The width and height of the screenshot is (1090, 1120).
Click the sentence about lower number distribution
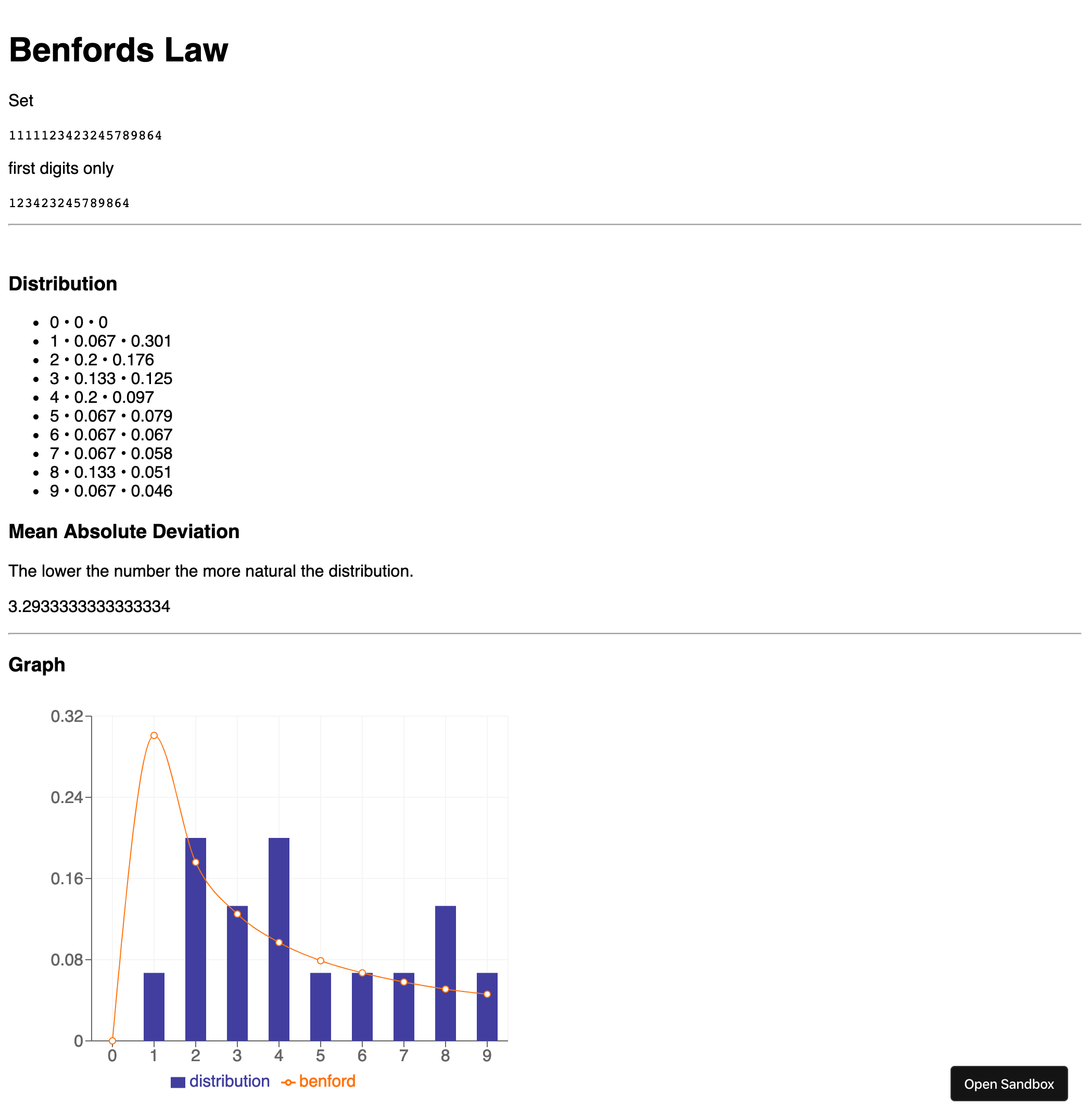pos(211,571)
